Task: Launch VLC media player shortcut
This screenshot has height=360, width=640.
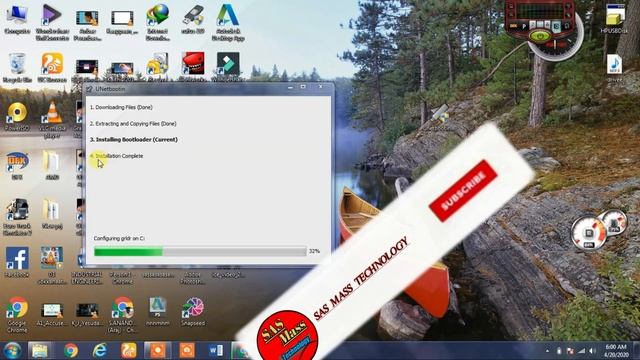Action: click(x=52, y=119)
